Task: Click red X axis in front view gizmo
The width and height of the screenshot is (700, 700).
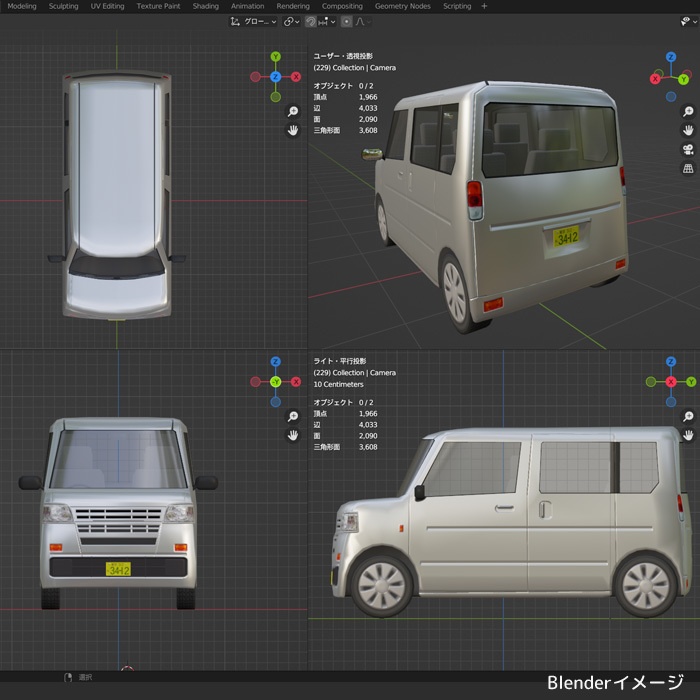Action: 296,382
